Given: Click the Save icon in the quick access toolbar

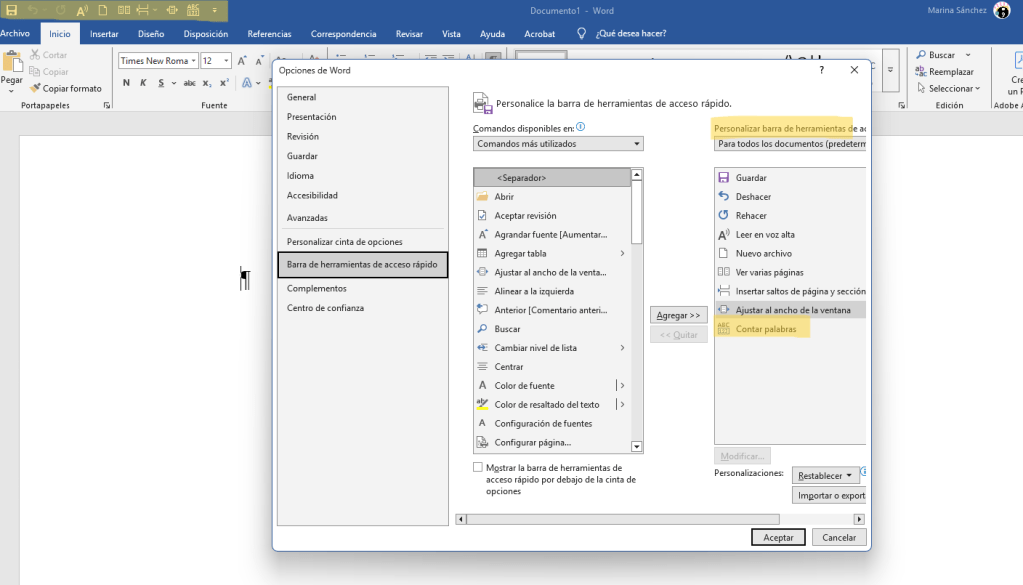Looking at the screenshot, I should (12, 10).
